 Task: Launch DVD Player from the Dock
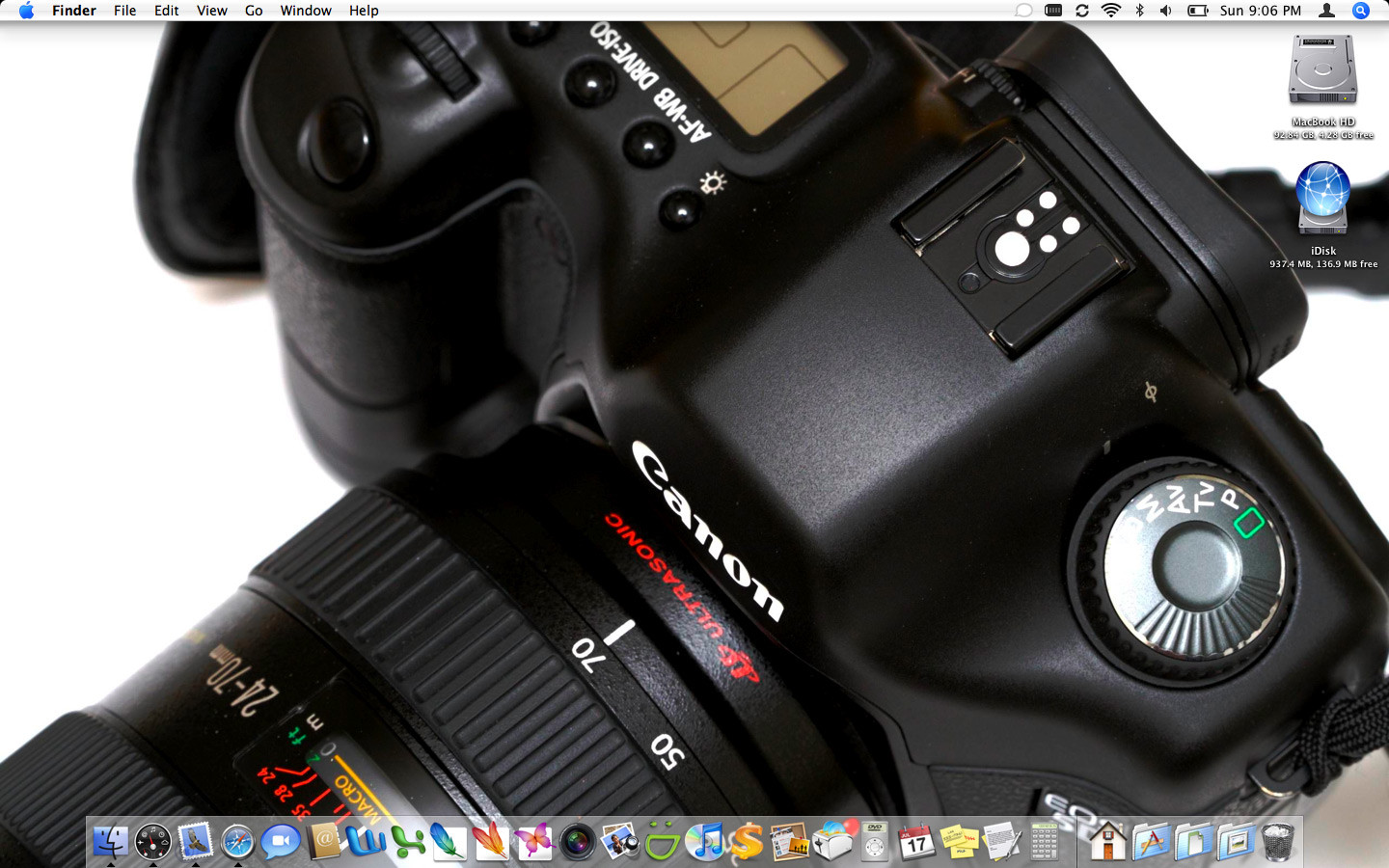click(875, 842)
